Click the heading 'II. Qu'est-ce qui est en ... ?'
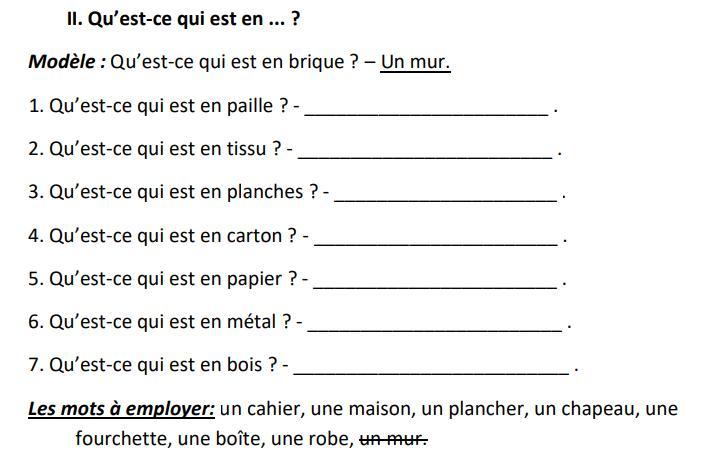702x463 pixels. click(x=183, y=19)
